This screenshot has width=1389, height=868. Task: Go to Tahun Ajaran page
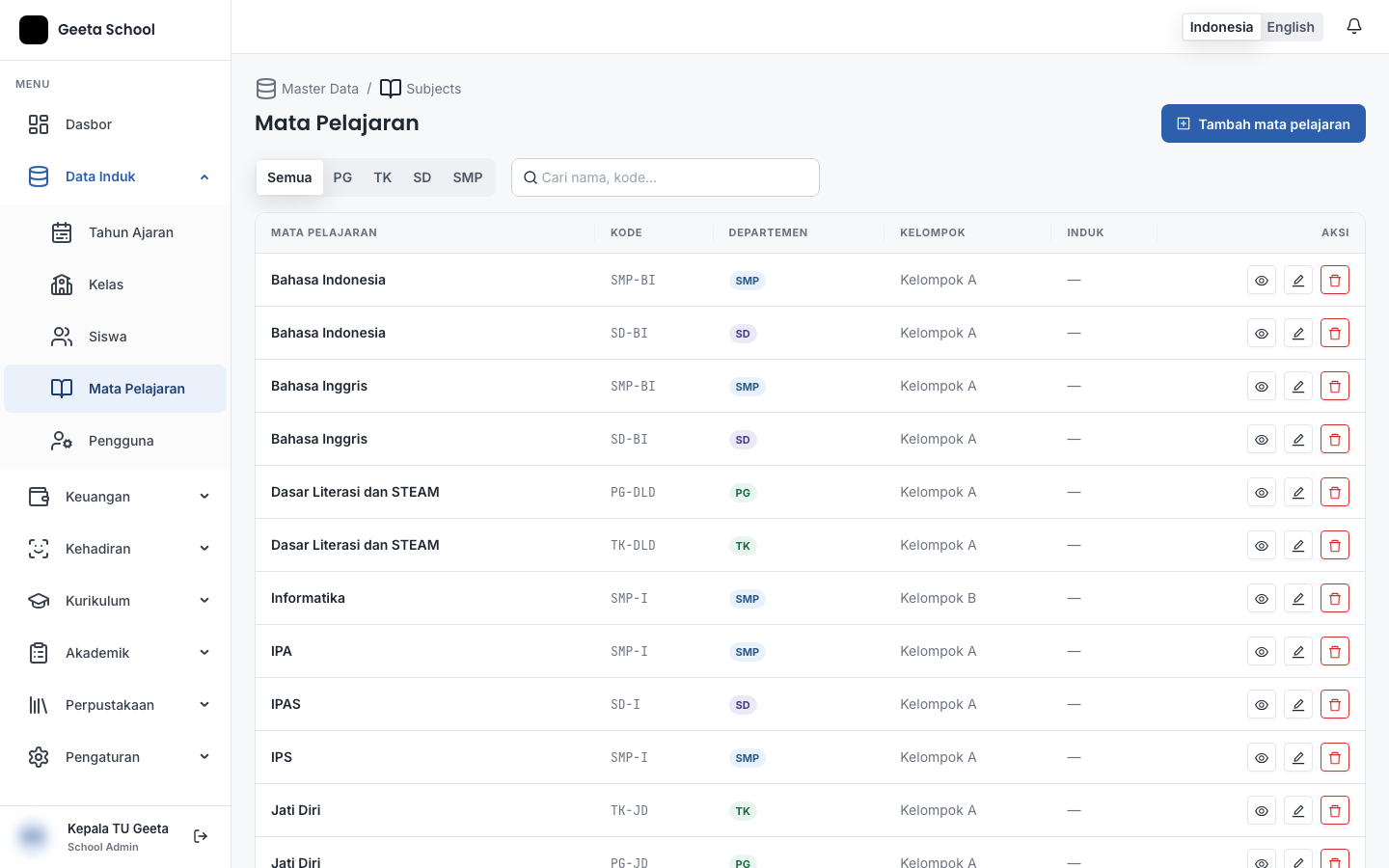pos(116,232)
